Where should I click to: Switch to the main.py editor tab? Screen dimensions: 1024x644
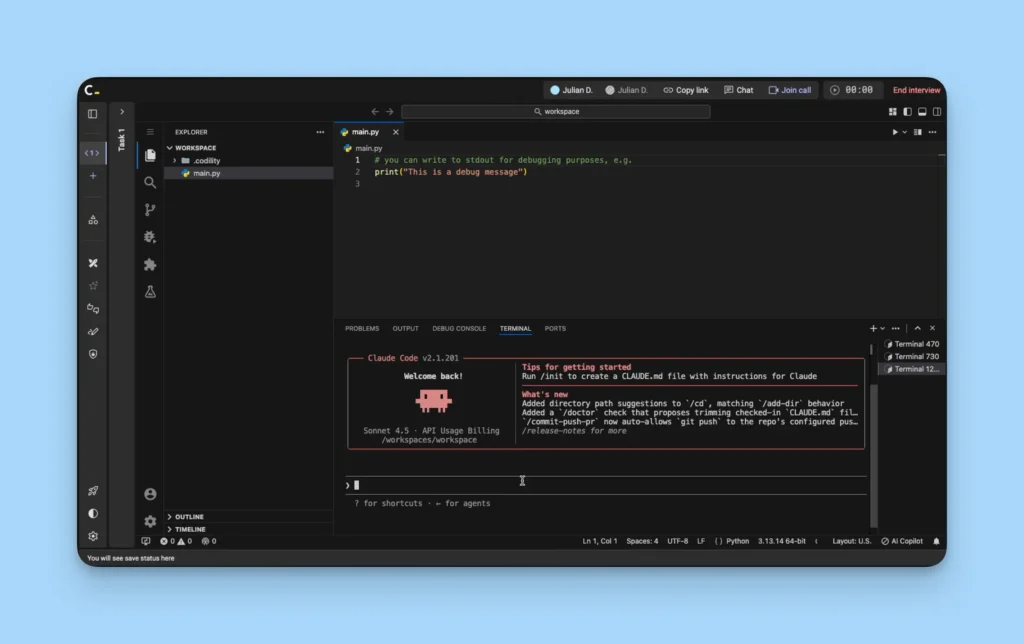click(365, 132)
